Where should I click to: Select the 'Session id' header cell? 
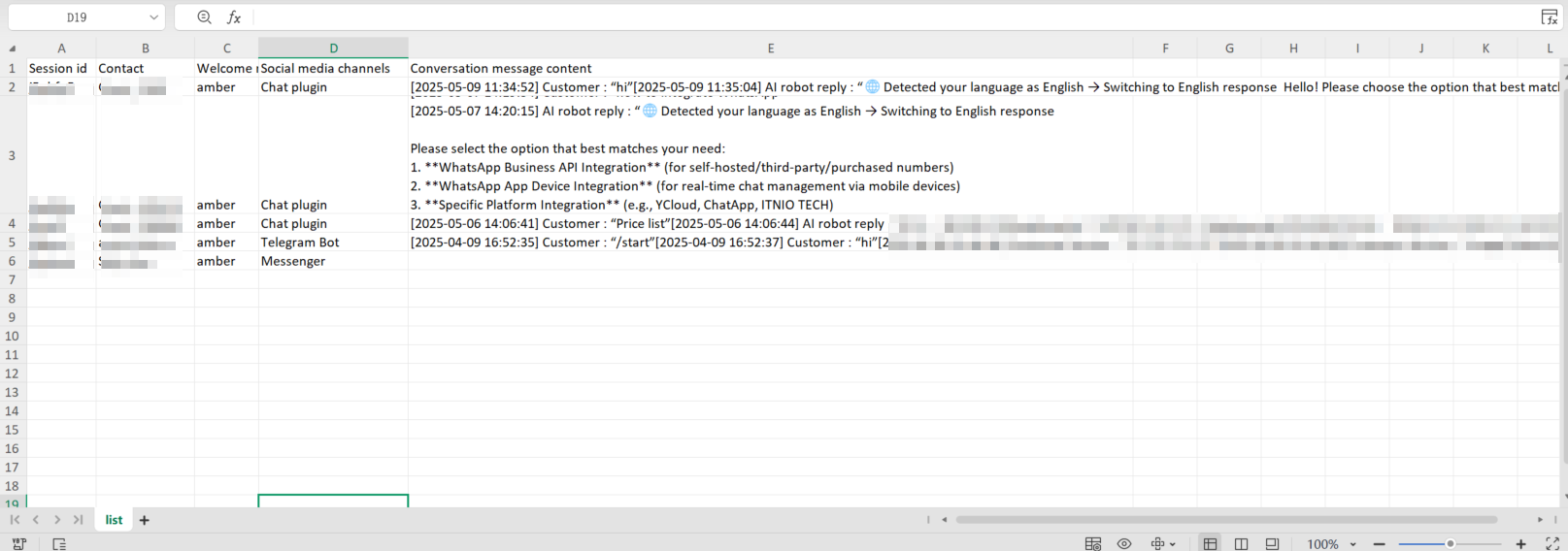pos(61,68)
